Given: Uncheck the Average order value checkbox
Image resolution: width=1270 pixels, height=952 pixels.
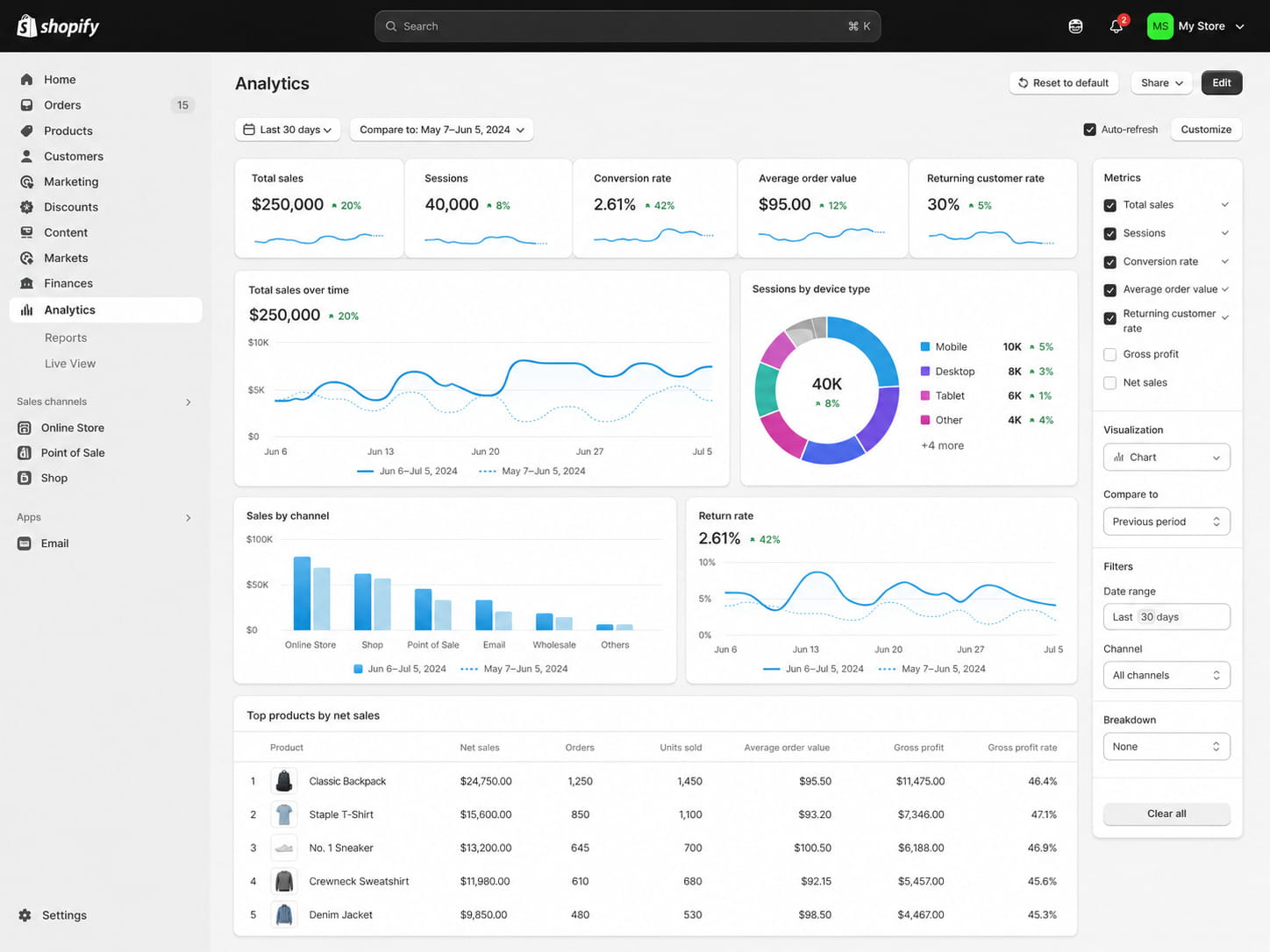Looking at the screenshot, I should pyautogui.click(x=1109, y=289).
